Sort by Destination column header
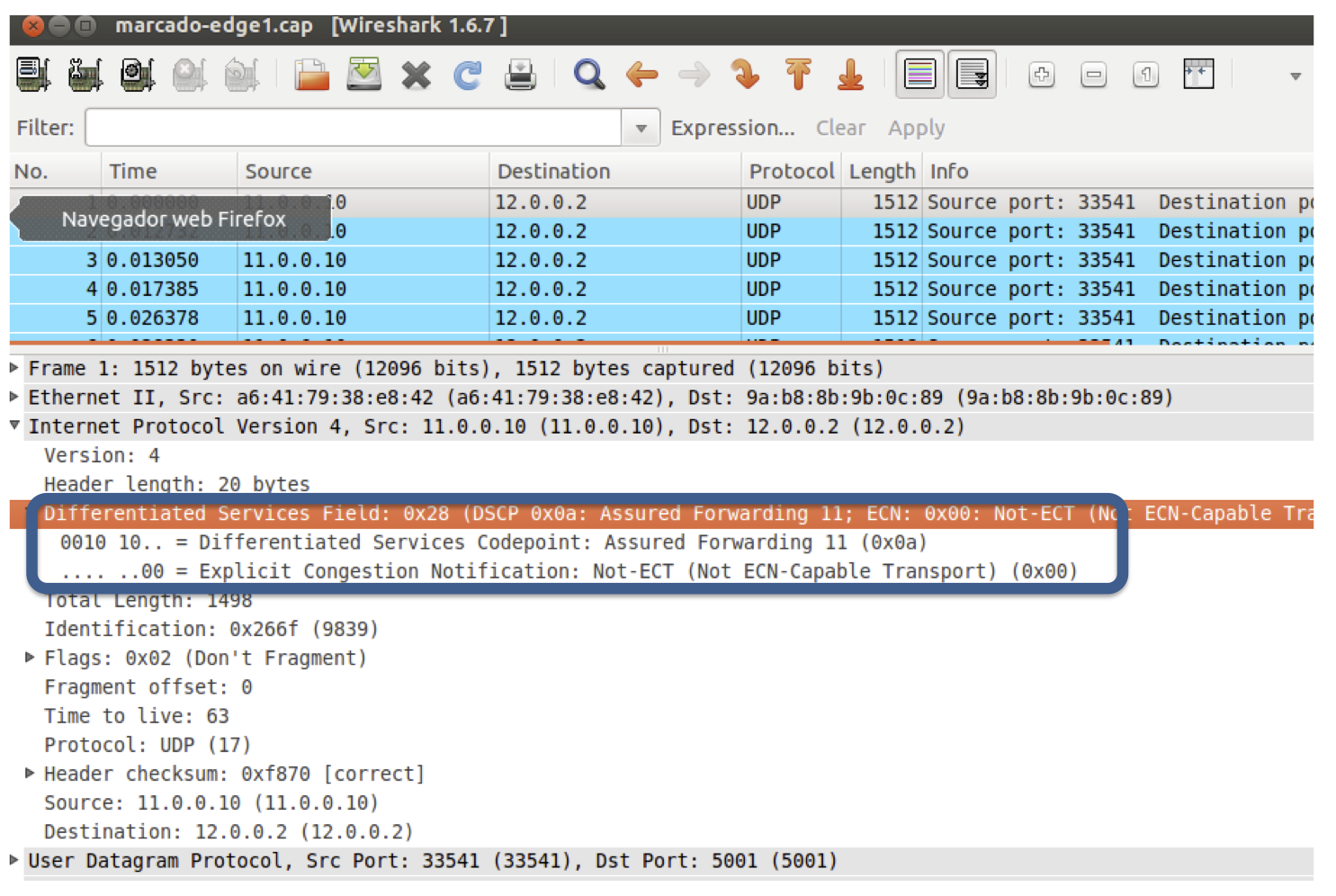Screen dimensions: 1336x896 615,171
